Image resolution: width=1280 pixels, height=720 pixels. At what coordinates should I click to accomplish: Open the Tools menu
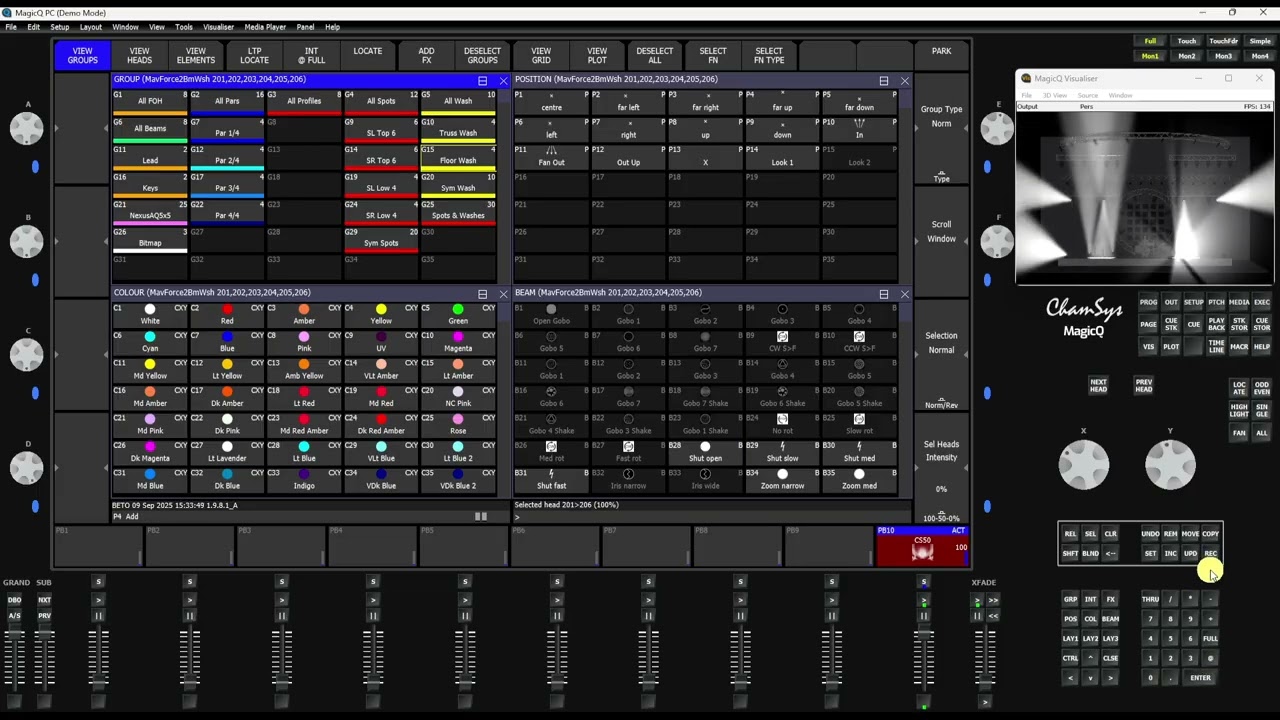tap(184, 27)
